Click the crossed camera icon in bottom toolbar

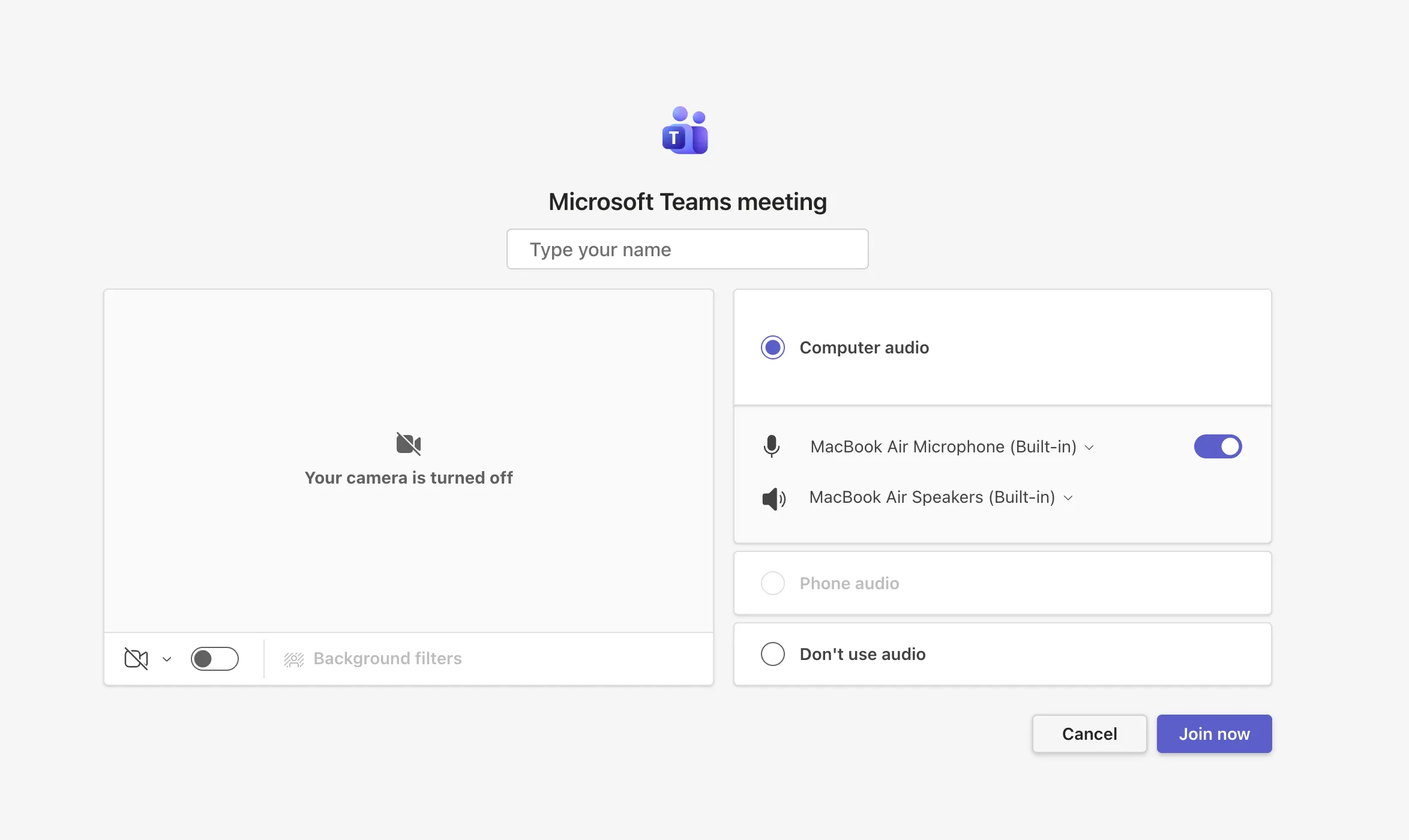click(136, 658)
